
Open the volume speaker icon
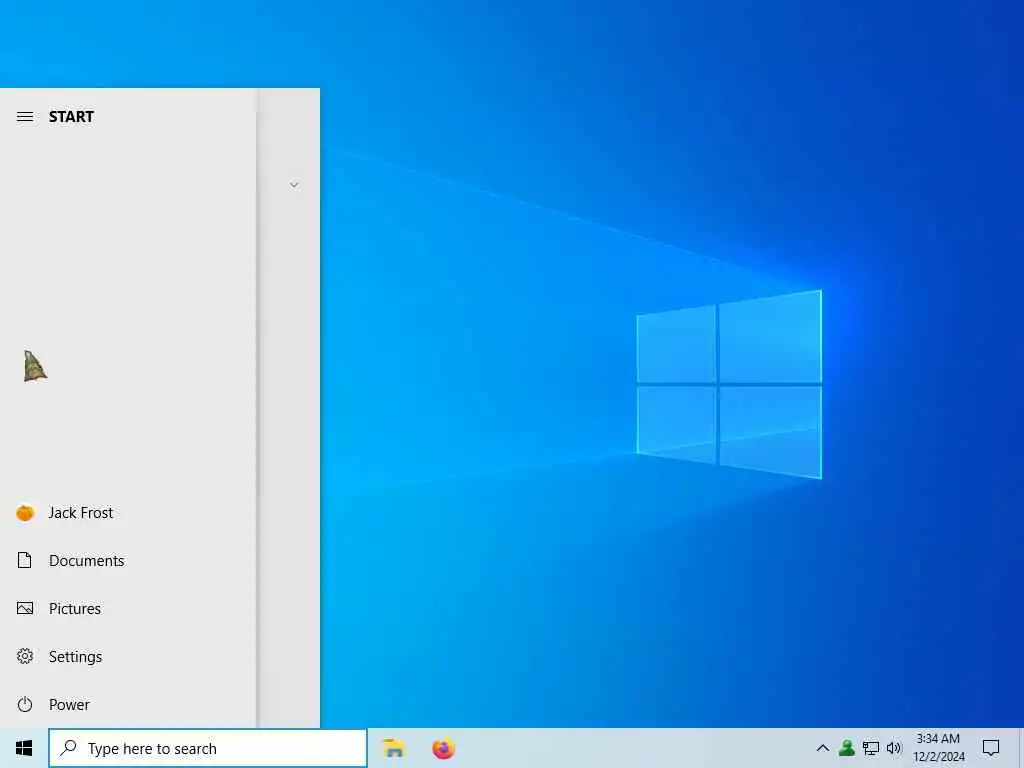(894, 748)
